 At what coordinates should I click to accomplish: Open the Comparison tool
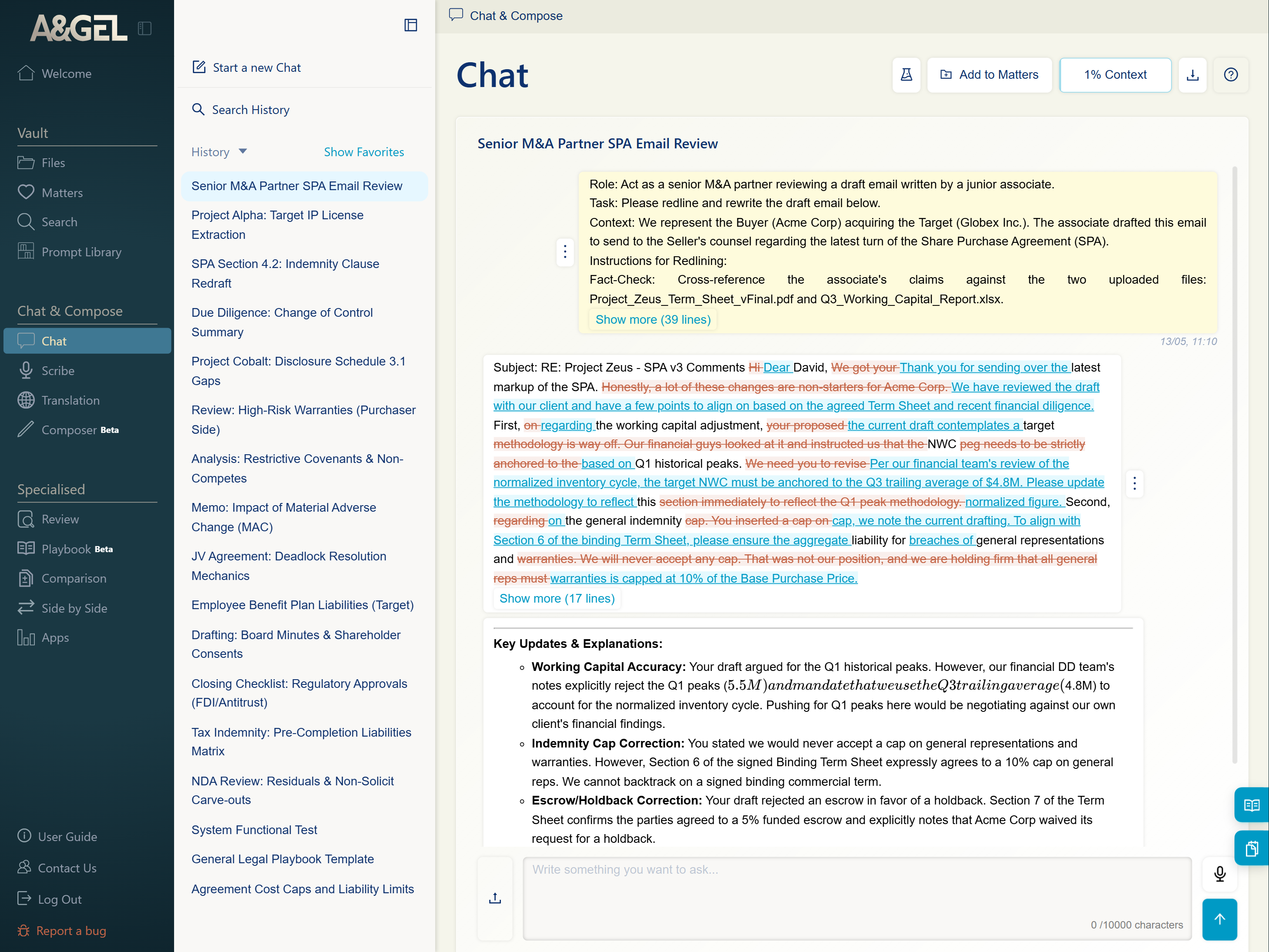click(62, 578)
